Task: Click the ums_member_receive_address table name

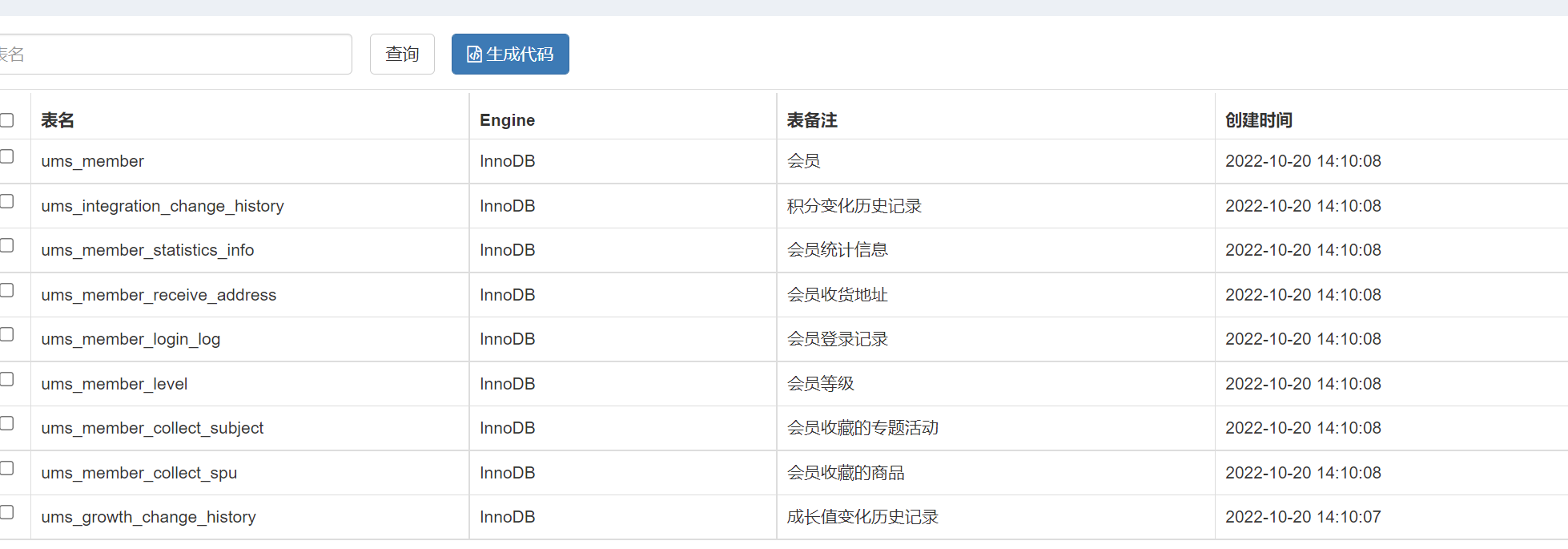Action: (x=159, y=295)
